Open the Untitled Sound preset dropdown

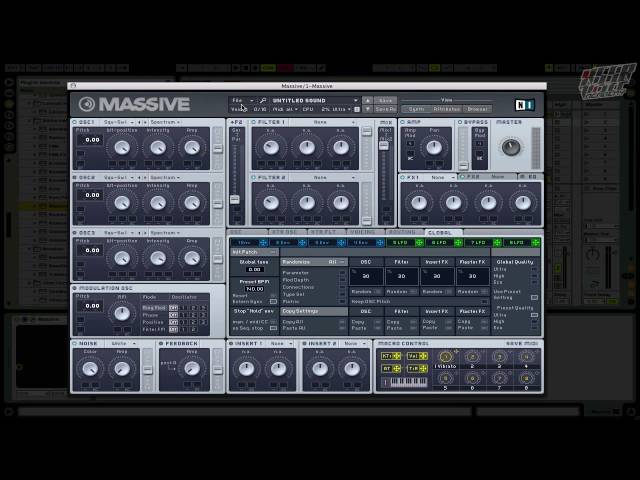tap(314, 100)
